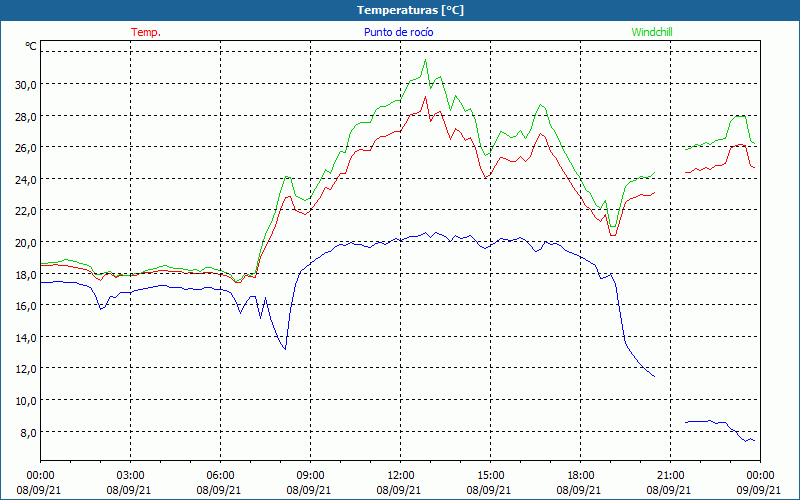Click the 09:00 time axis label
This screenshot has width=800, height=500.
tap(310, 476)
